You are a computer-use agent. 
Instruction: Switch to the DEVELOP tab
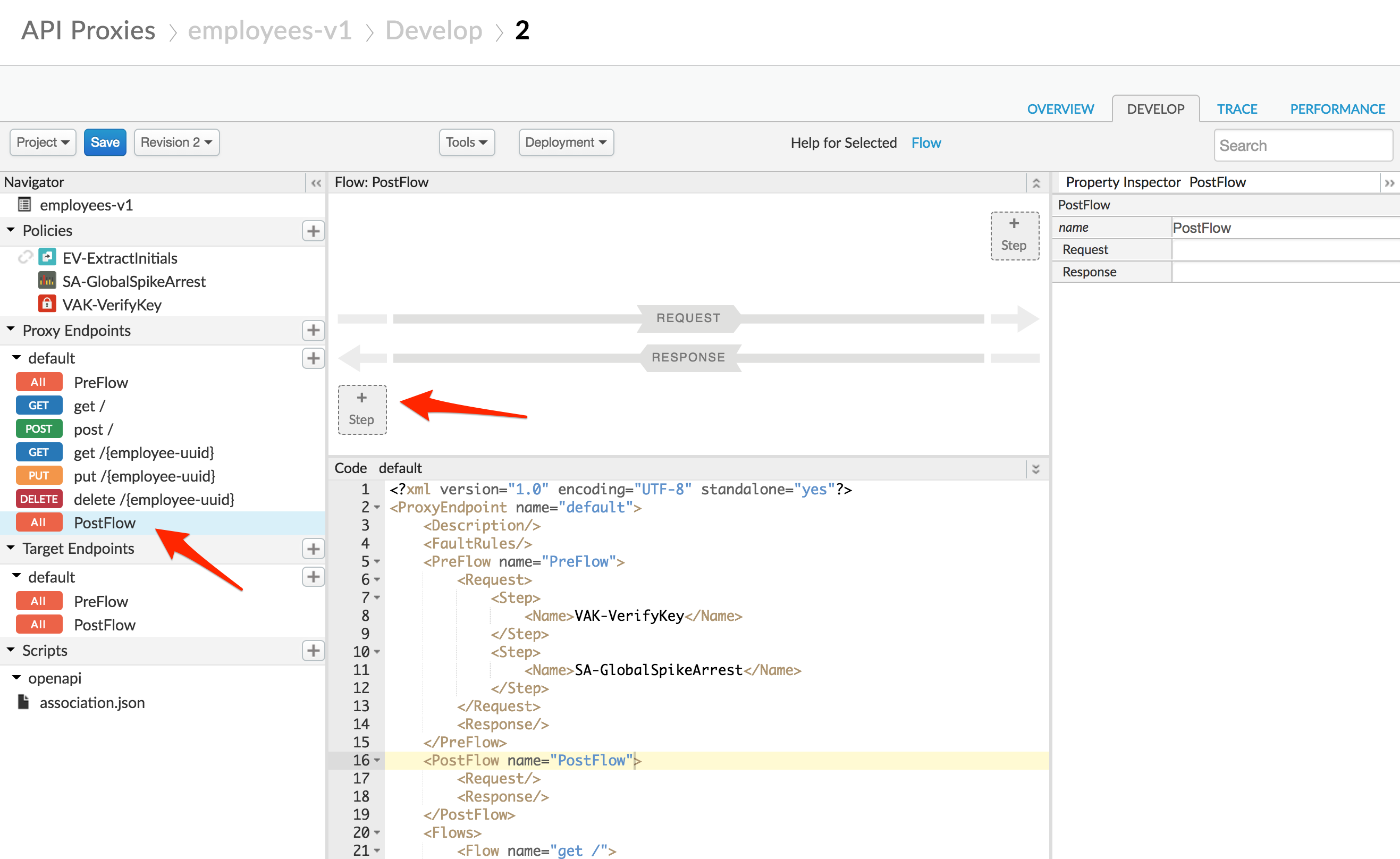tap(1156, 108)
